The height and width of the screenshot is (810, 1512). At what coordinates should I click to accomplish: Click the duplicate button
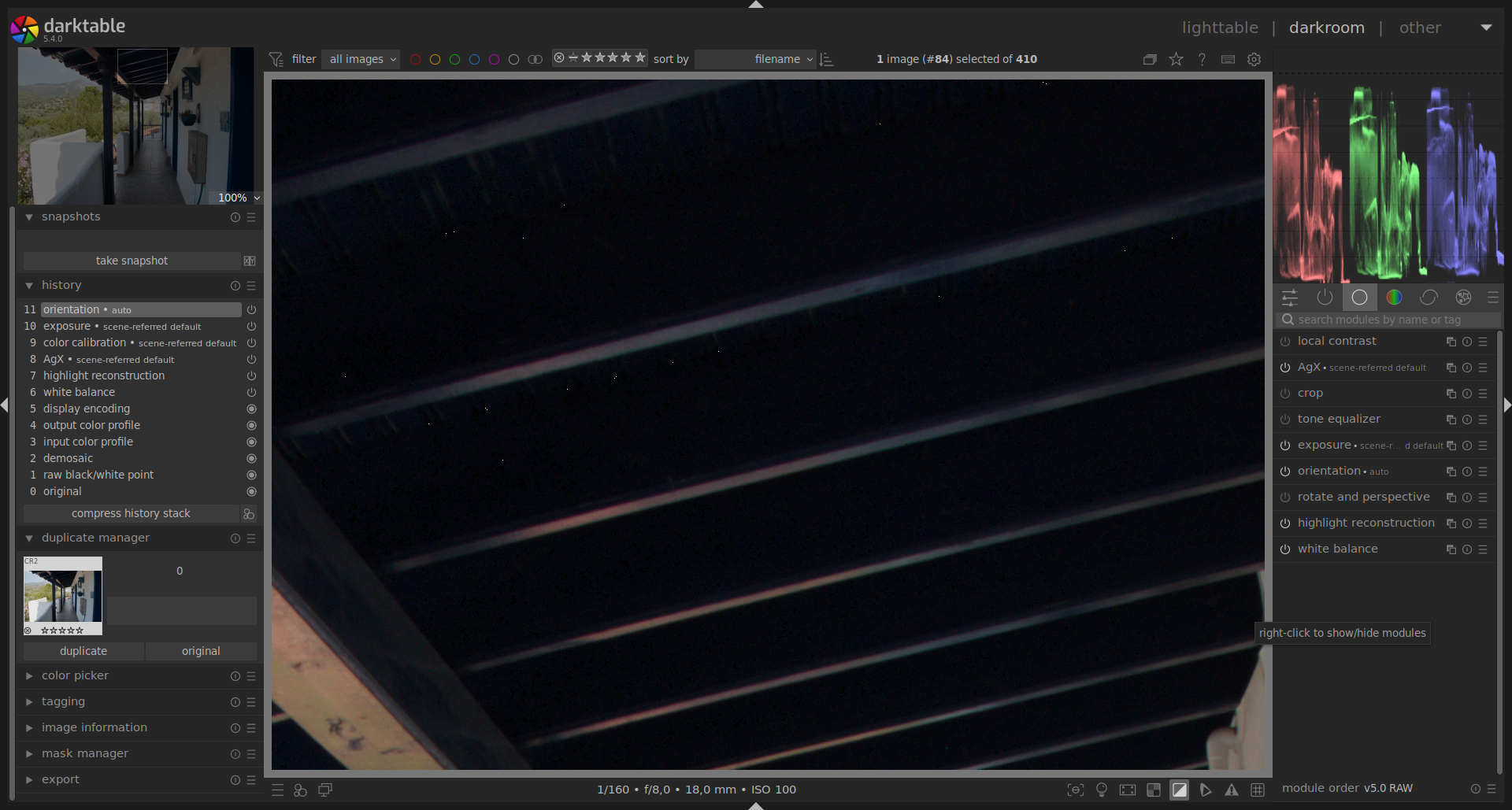click(83, 651)
